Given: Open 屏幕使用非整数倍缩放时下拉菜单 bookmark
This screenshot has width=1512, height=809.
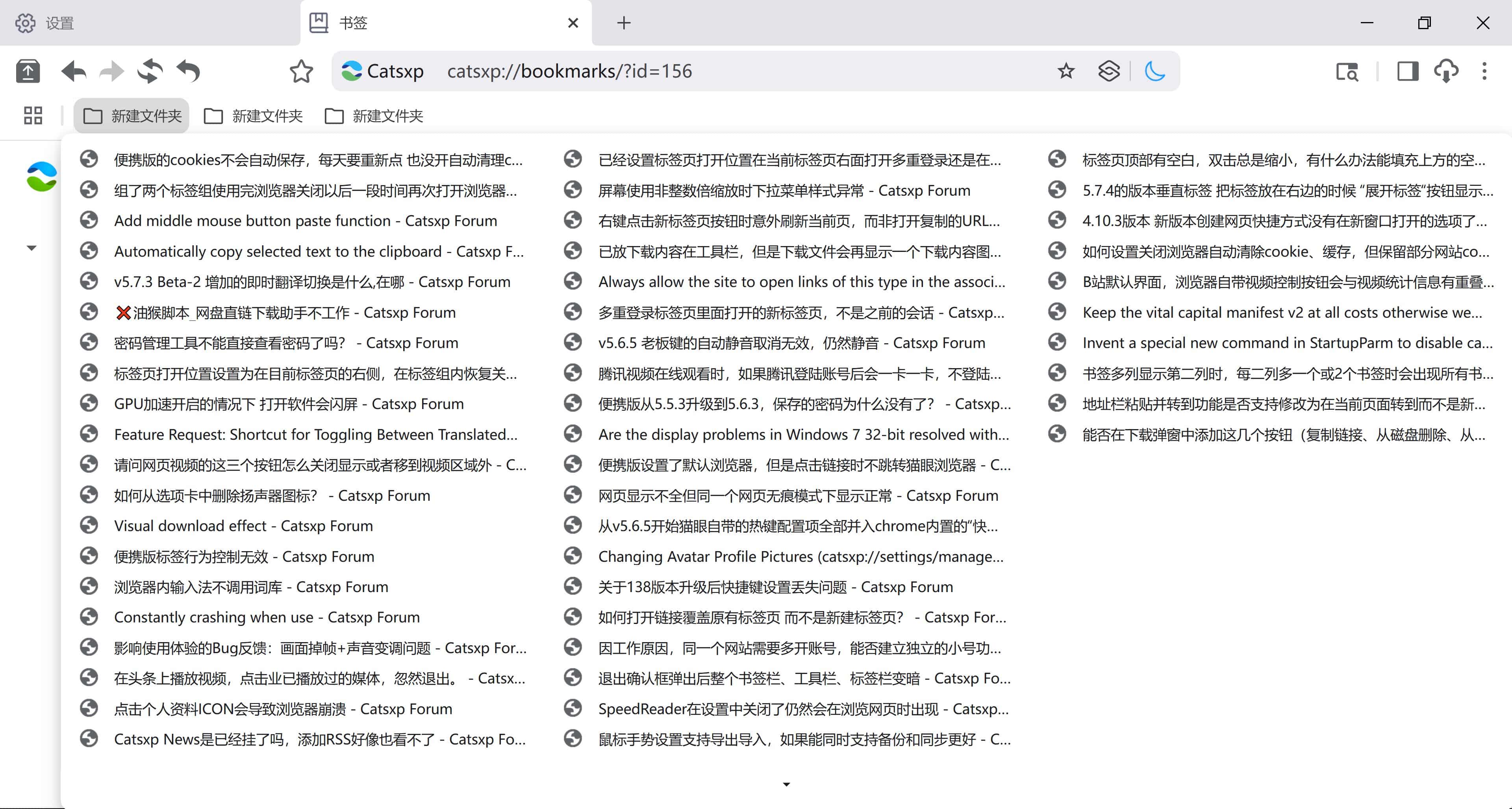Looking at the screenshot, I should click(x=787, y=191).
